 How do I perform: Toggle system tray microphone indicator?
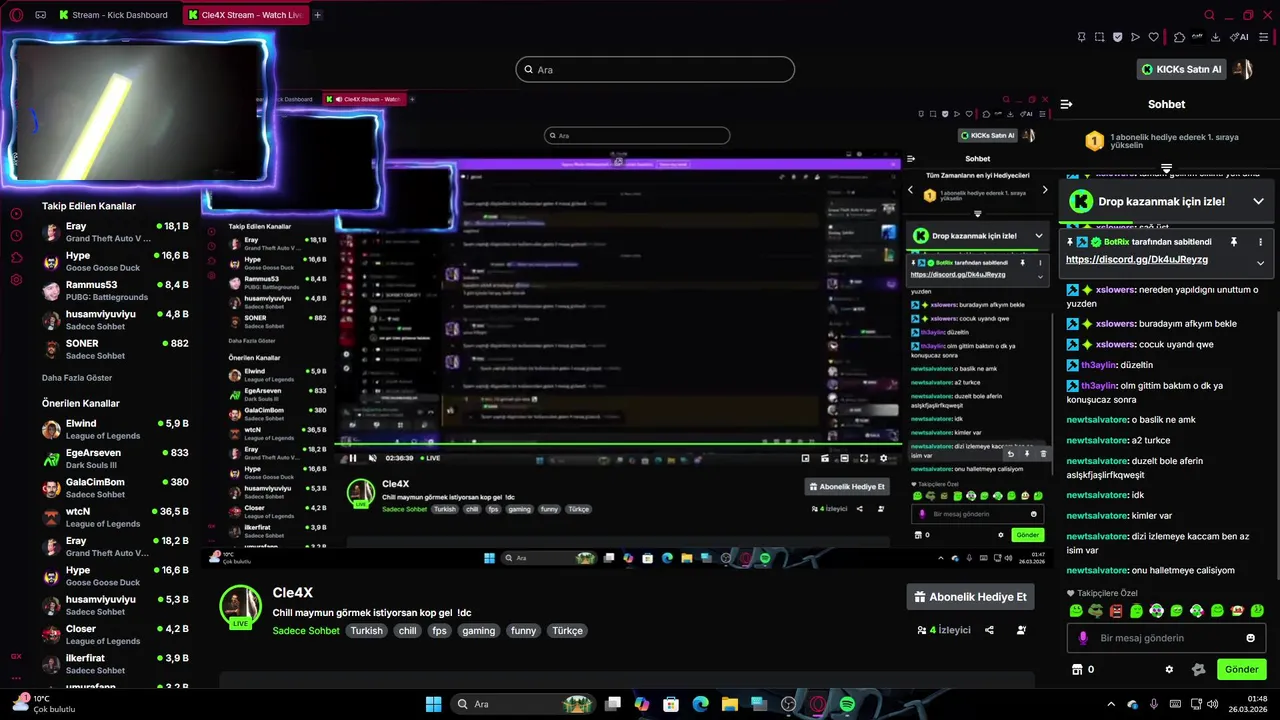pos(1154,704)
